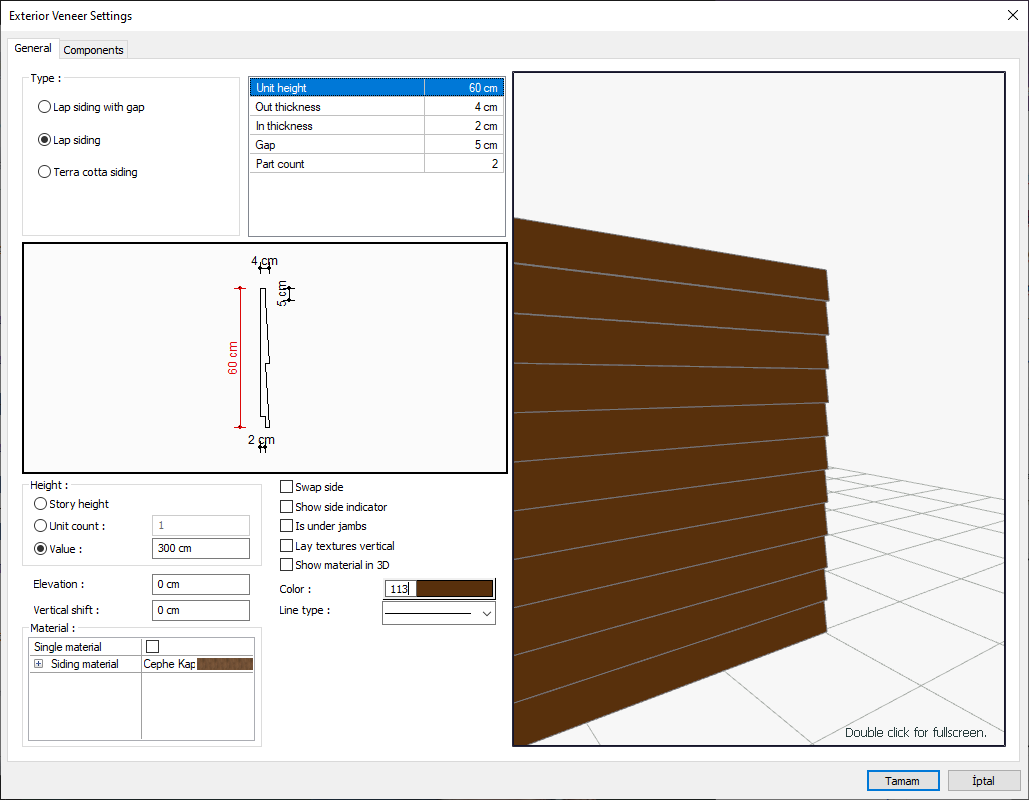1029x800 pixels.
Task: Enable Show material in 3D
Action: 287,565
